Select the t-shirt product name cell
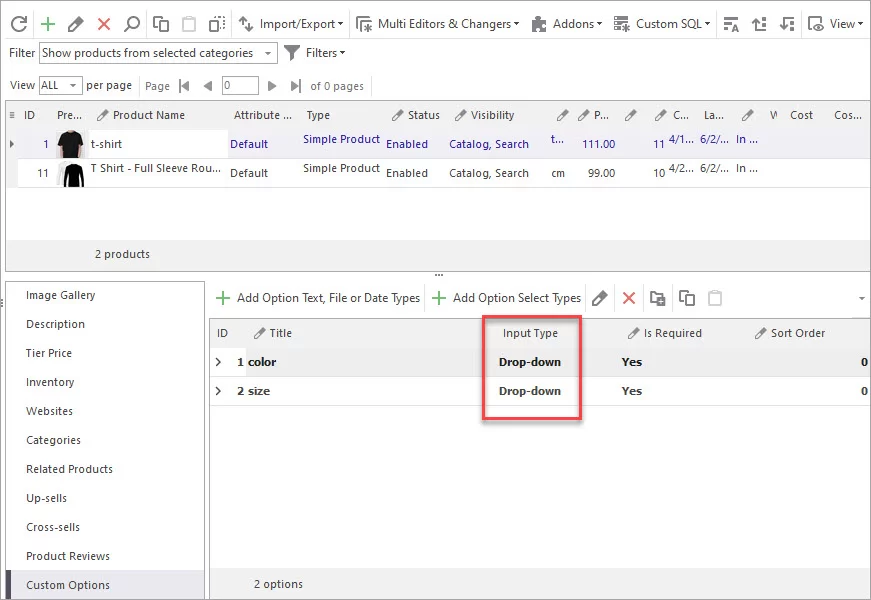 point(158,144)
